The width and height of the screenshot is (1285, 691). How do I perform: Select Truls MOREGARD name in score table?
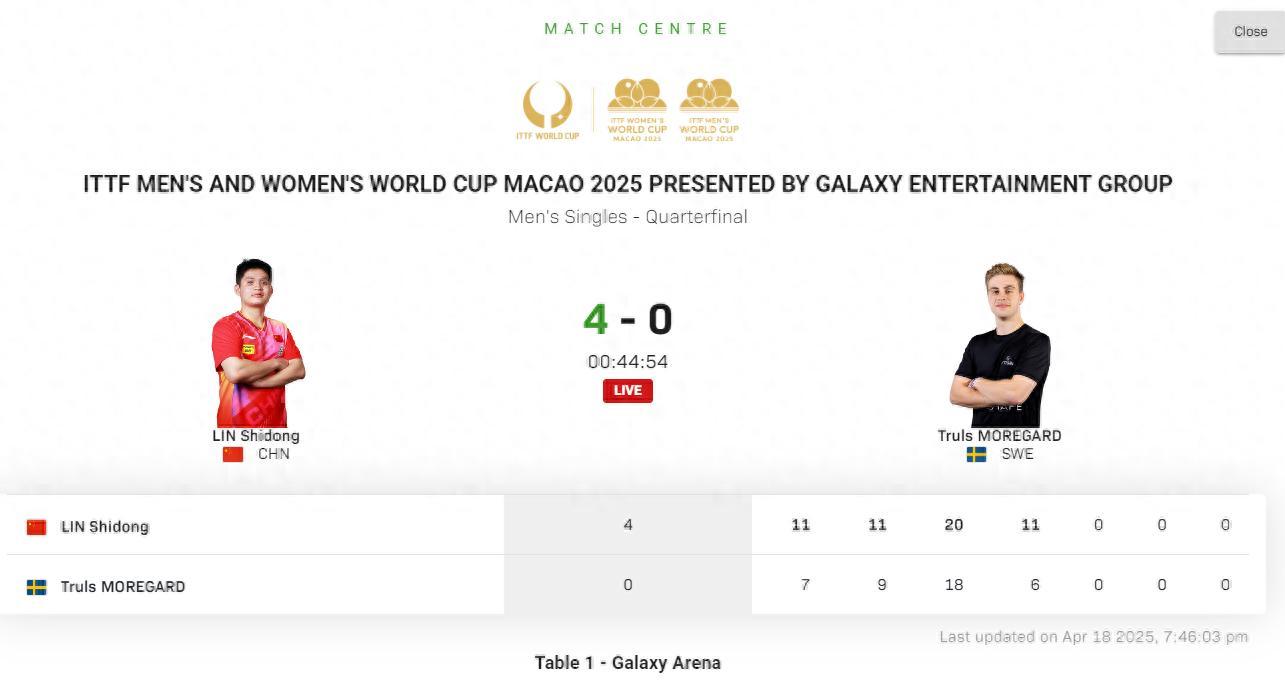tap(123, 587)
